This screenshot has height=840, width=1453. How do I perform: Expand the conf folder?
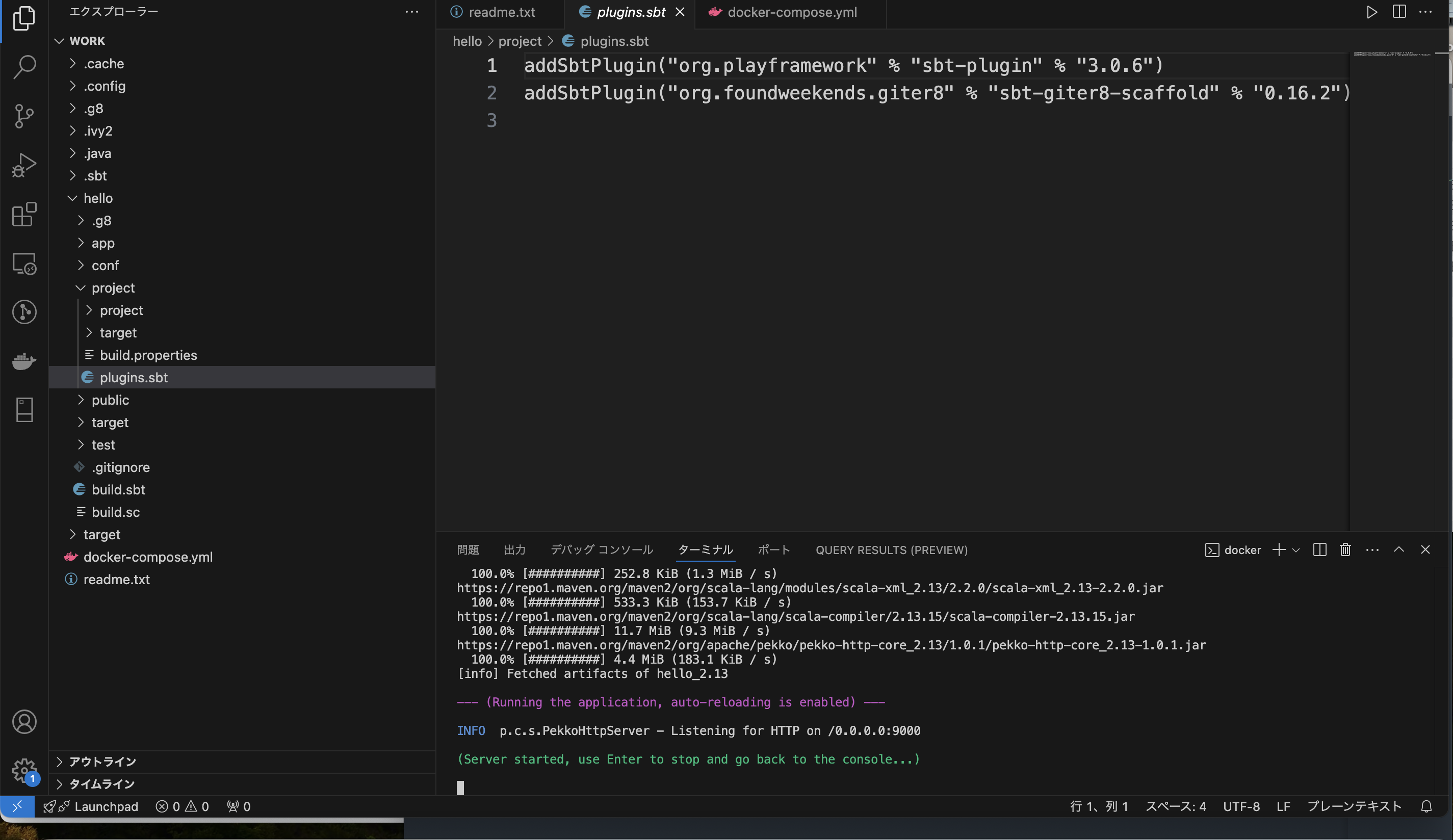(x=242, y=266)
